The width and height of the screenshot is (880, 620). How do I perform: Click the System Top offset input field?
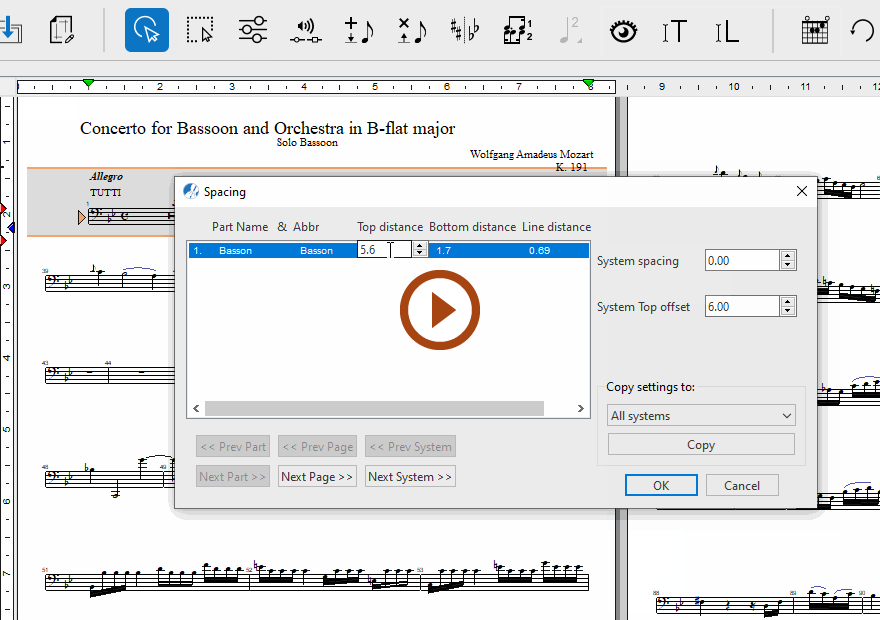point(742,306)
